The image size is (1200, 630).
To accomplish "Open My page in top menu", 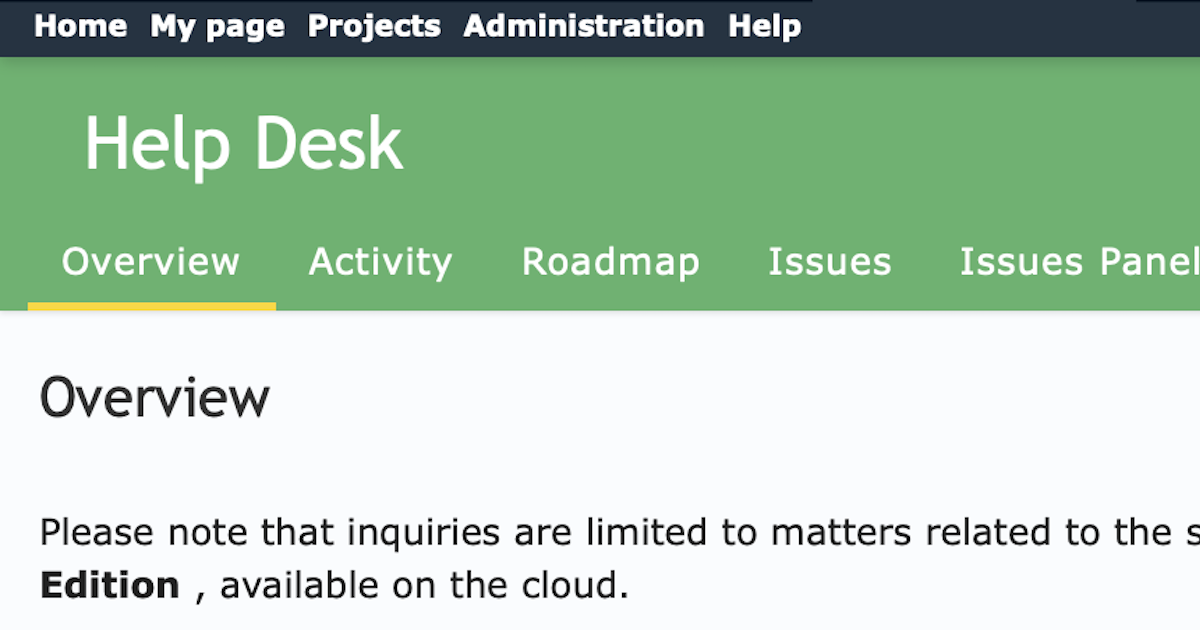I will (217, 26).
